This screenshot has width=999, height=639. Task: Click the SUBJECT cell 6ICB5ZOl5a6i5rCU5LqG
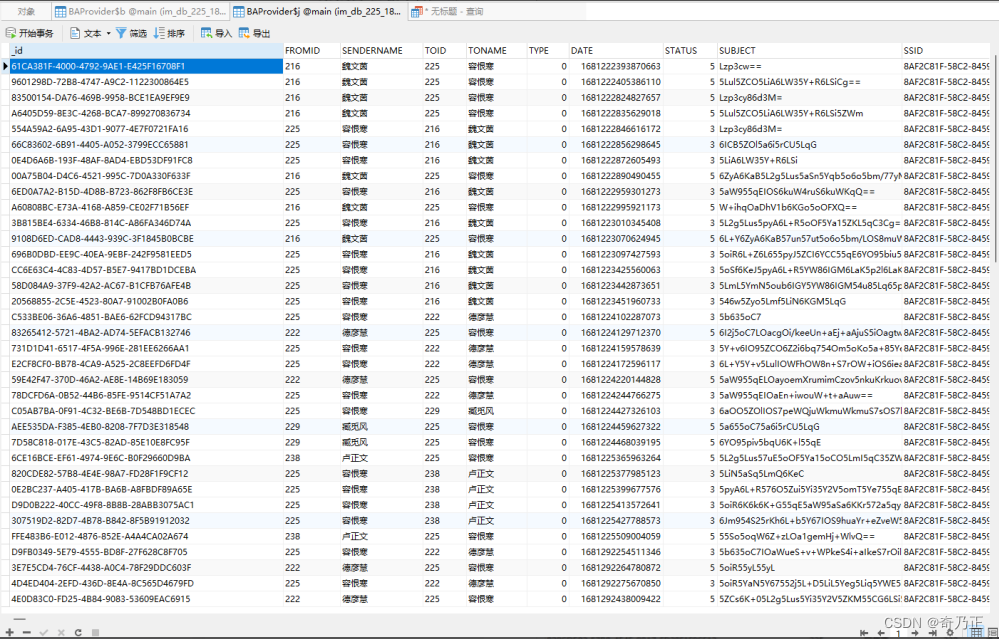pos(809,145)
